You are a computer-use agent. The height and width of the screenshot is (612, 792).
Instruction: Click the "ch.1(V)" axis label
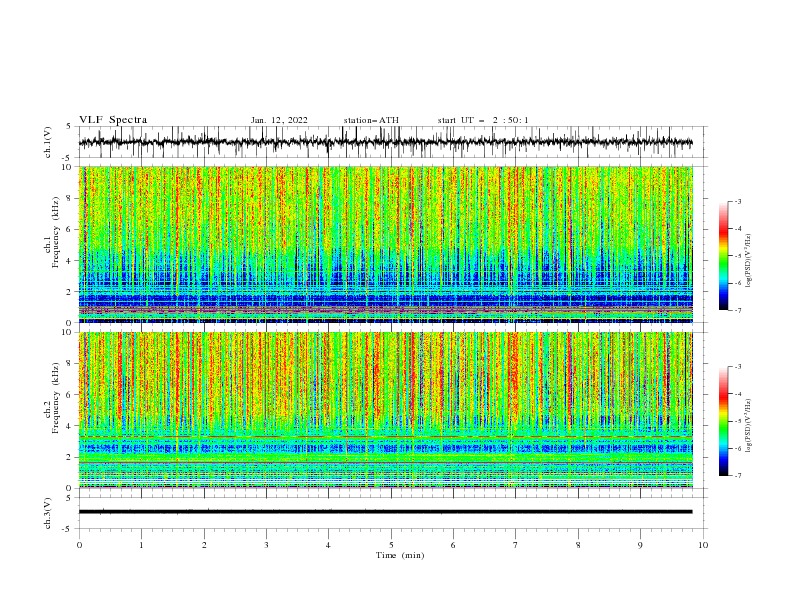tap(48, 142)
